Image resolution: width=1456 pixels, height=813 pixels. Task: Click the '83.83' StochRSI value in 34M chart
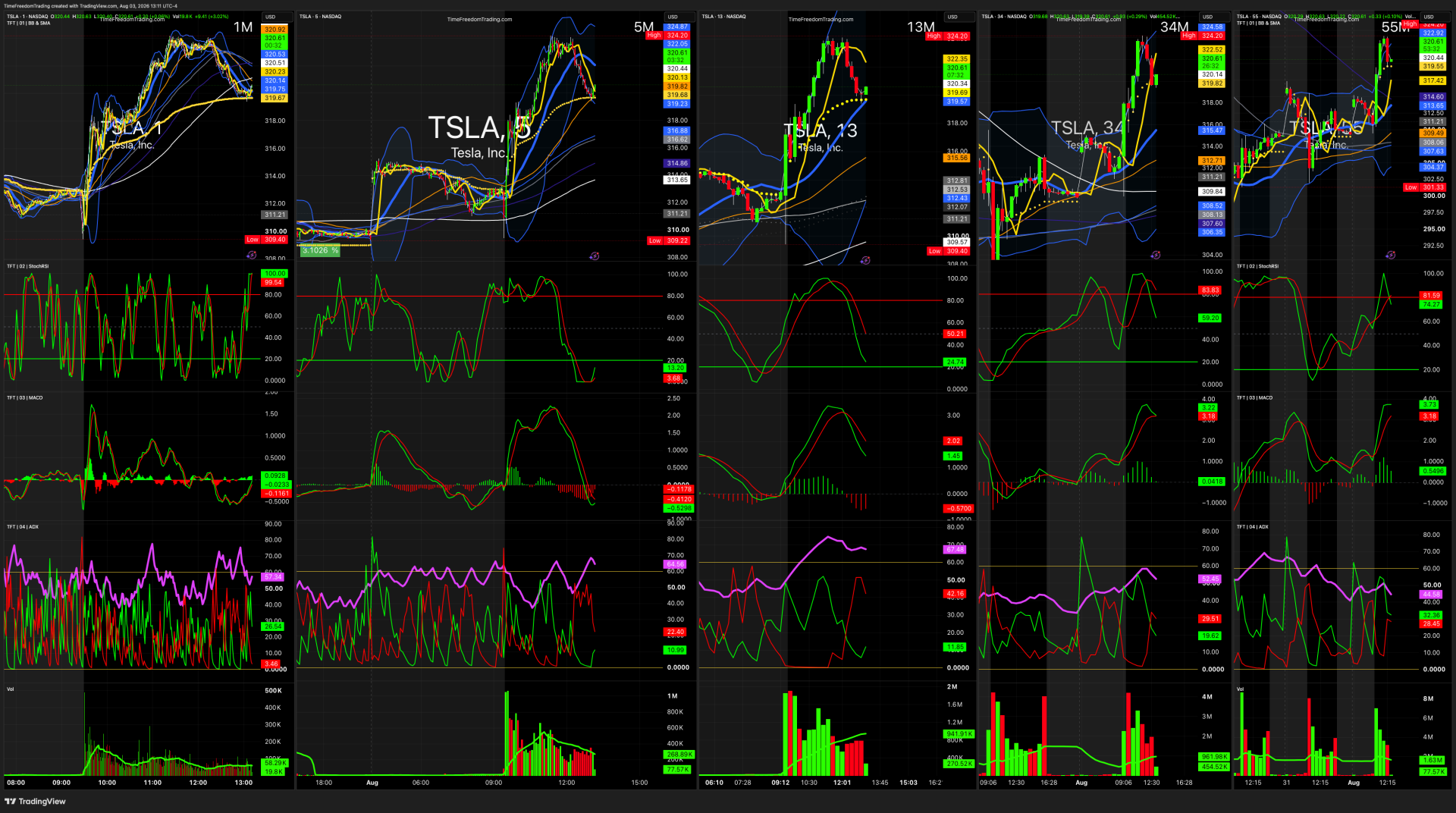click(1210, 290)
